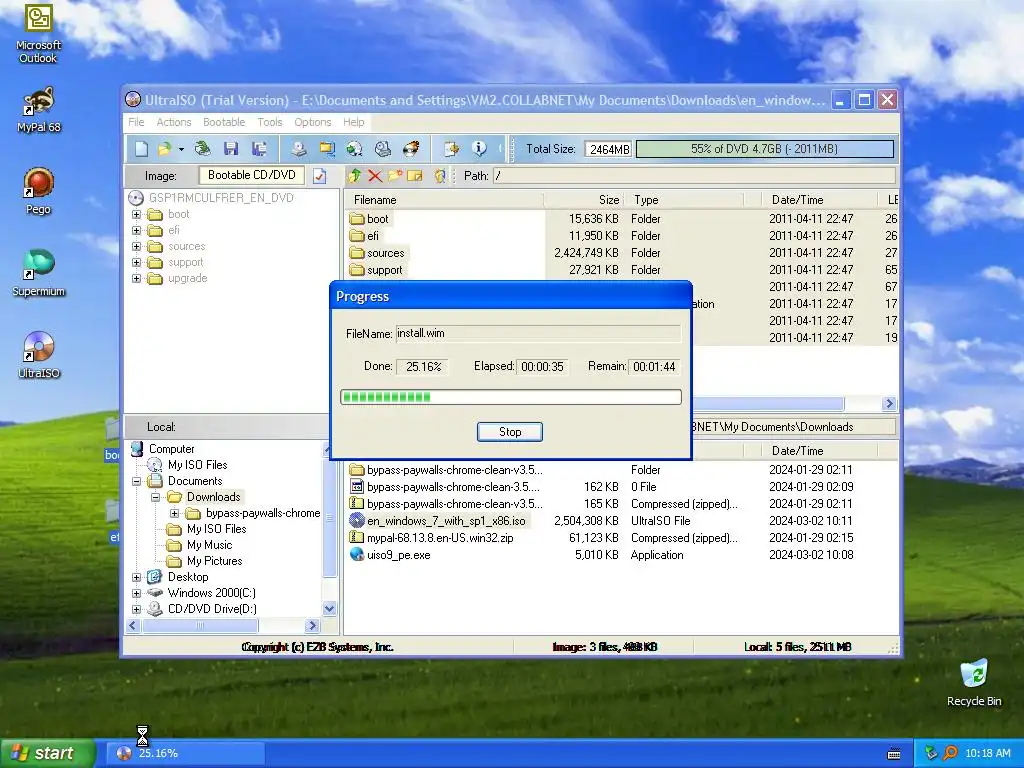Select uiso9_pe.exe in local files
Image resolution: width=1024 pixels, height=768 pixels.
coord(398,555)
